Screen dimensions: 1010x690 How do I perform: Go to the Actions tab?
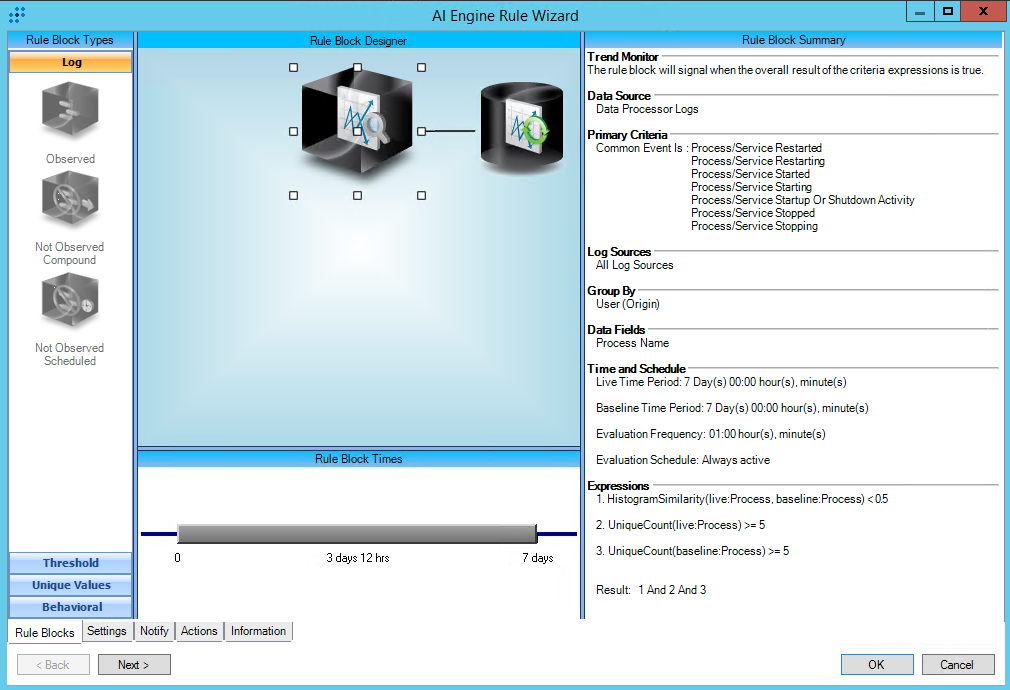coord(199,631)
